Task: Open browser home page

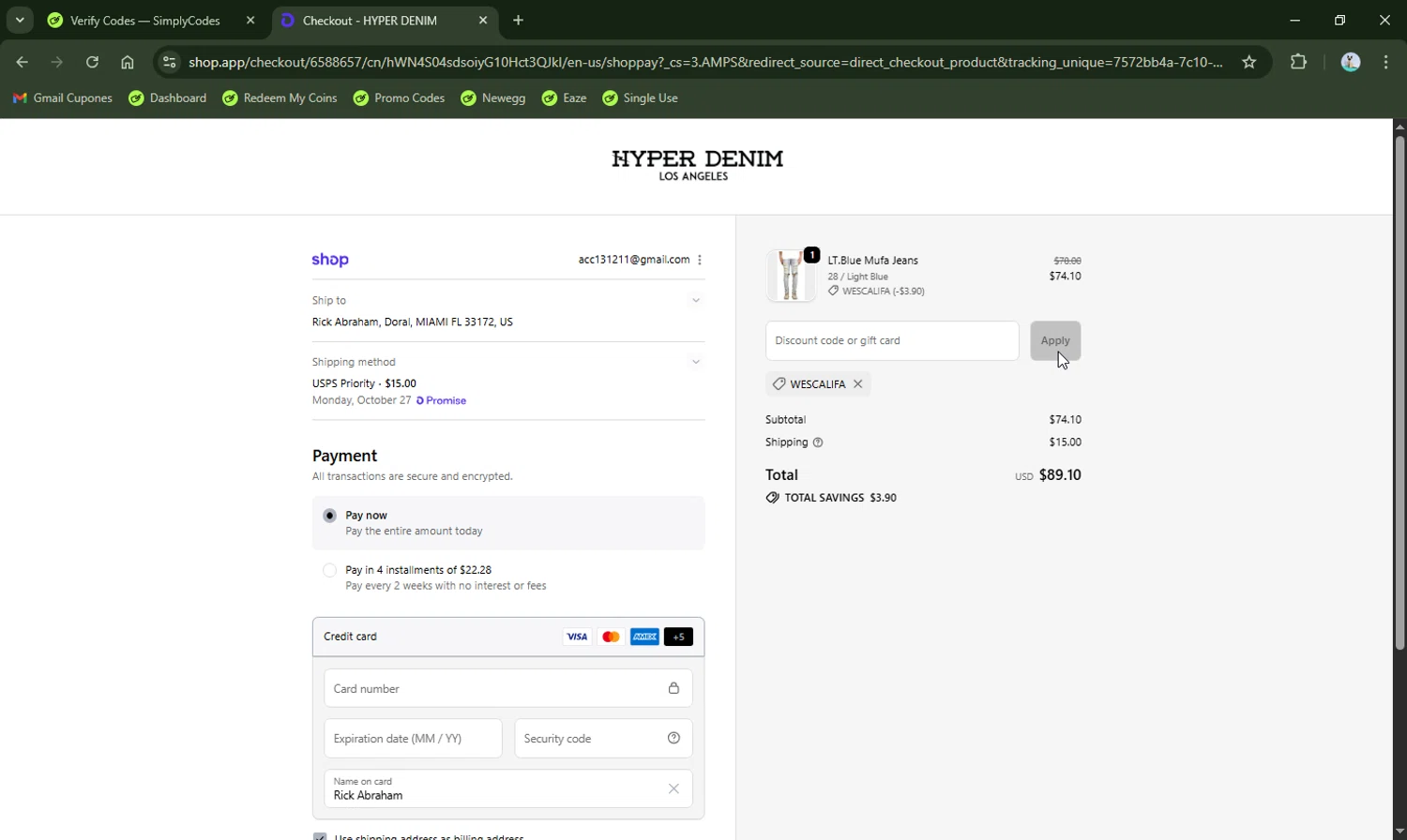Action: (x=128, y=62)
